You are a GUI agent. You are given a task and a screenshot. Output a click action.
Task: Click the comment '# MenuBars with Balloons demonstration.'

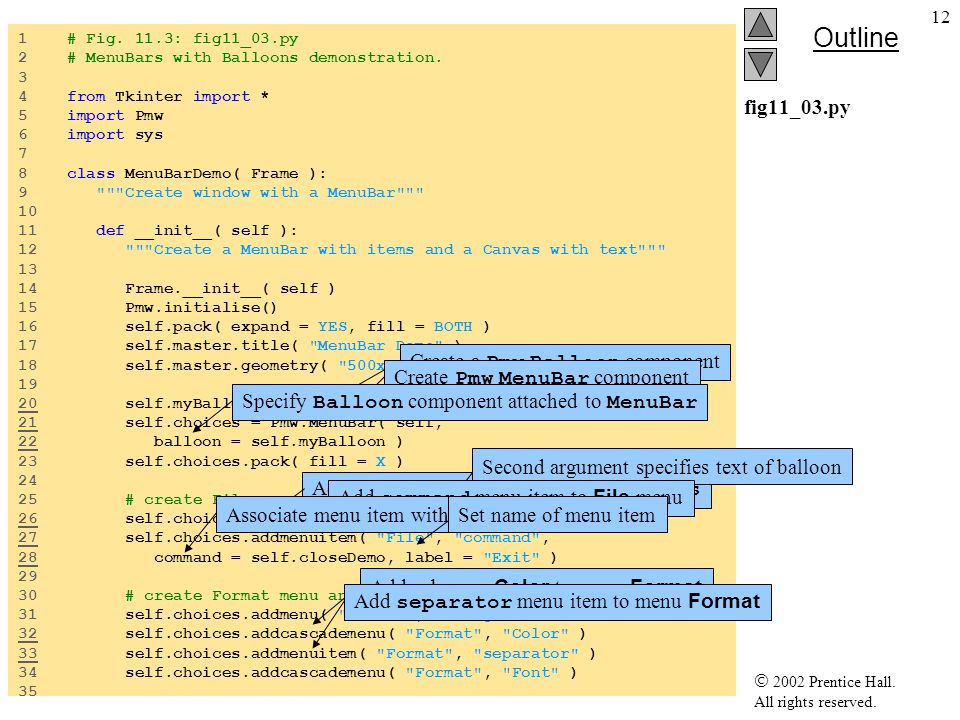[x=254, y=58]
